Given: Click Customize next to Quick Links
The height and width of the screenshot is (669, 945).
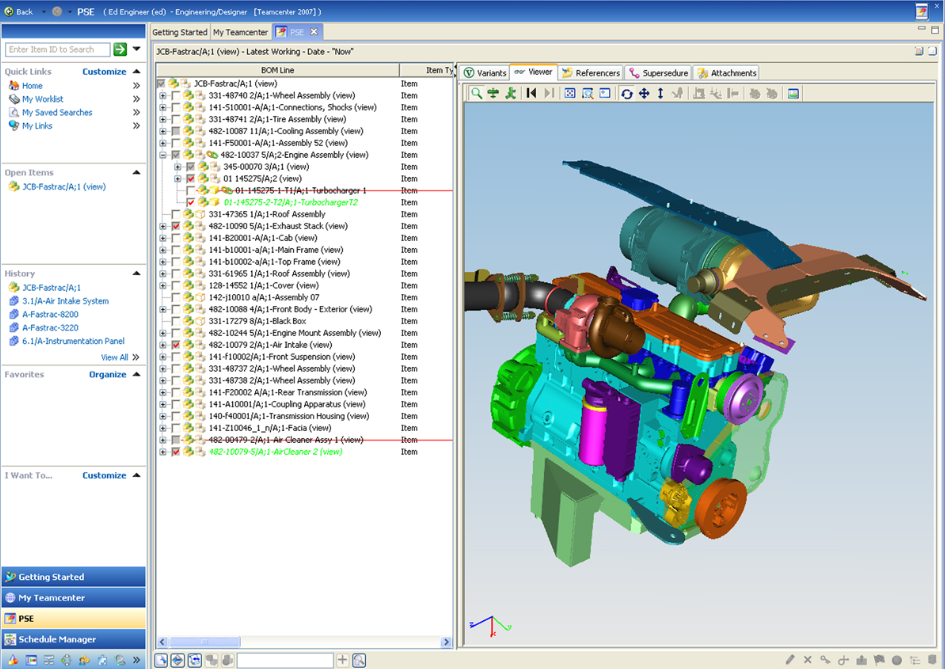Looking at the screenshot, I should 104,71.
